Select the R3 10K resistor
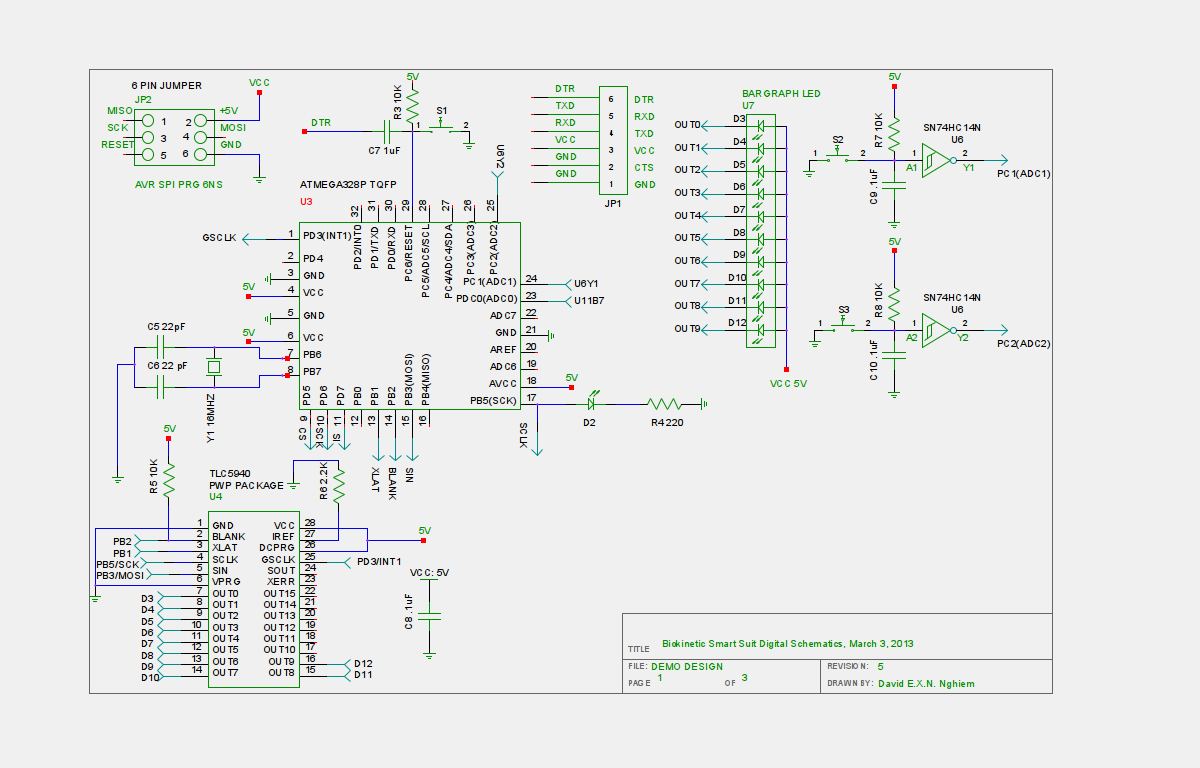The height and width of the screenshot is (768, 1200). 412,102
